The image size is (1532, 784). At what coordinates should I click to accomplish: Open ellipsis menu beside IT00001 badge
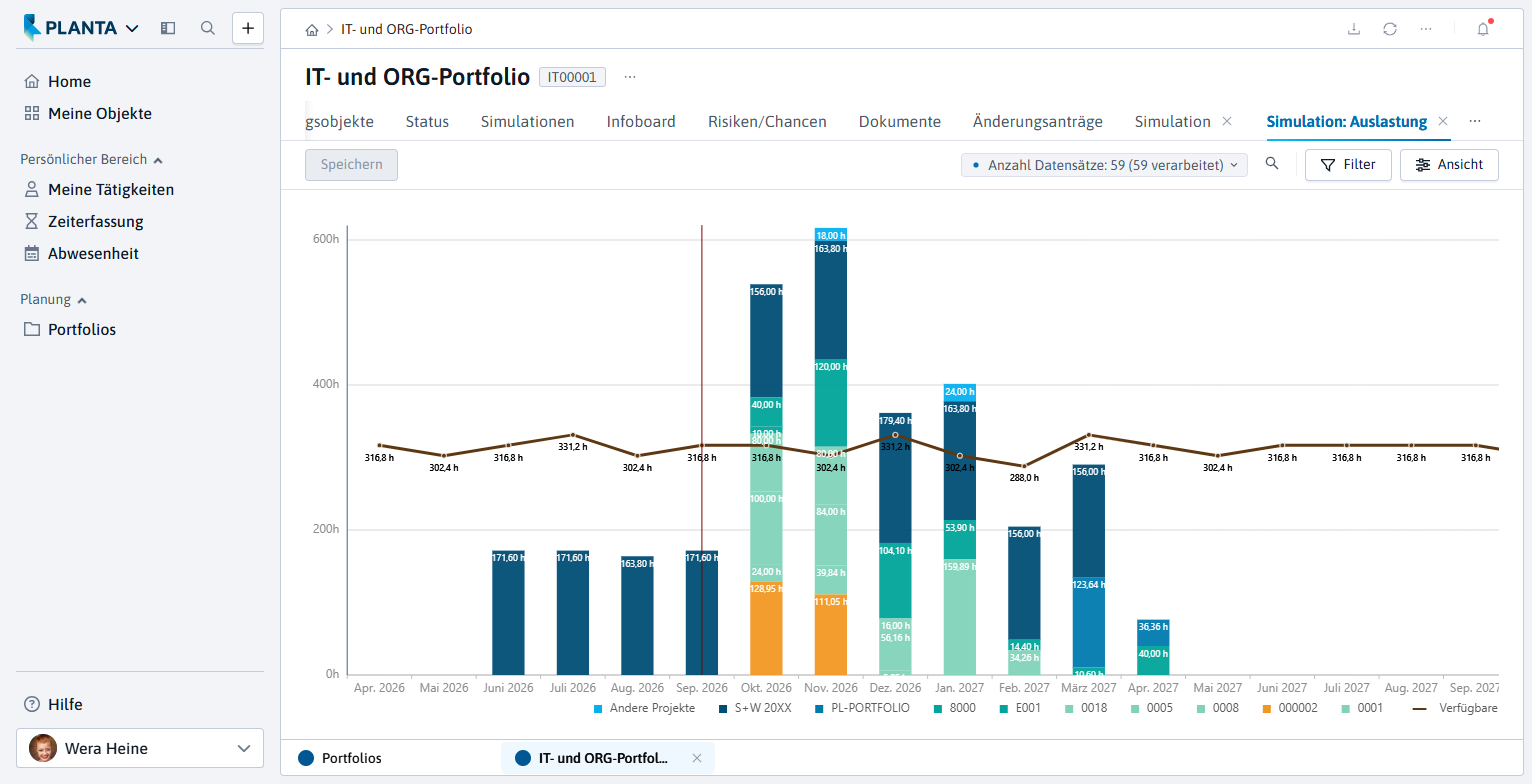tap(630, 77)
